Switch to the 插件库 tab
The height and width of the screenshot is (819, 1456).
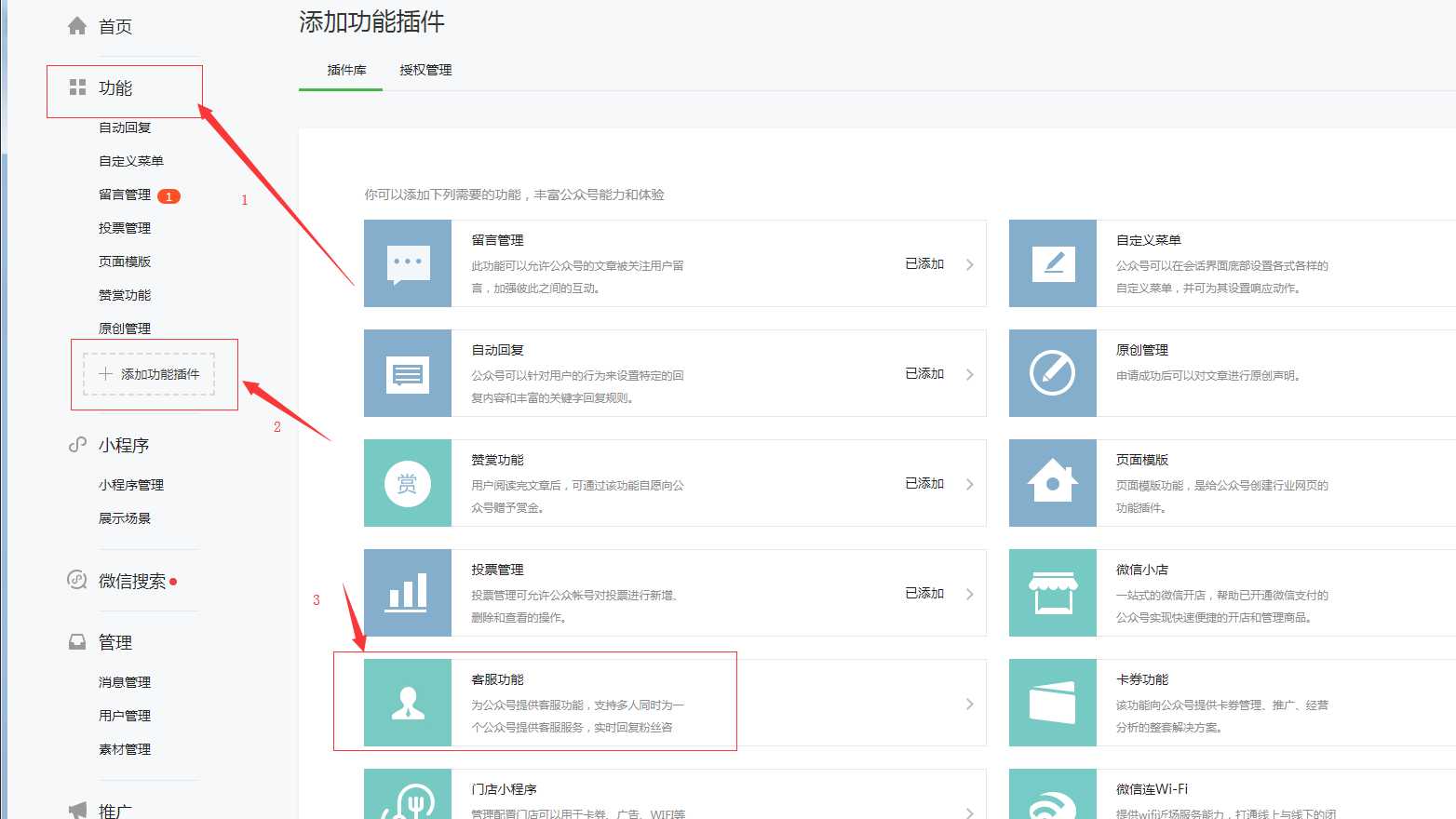point(346,70)
